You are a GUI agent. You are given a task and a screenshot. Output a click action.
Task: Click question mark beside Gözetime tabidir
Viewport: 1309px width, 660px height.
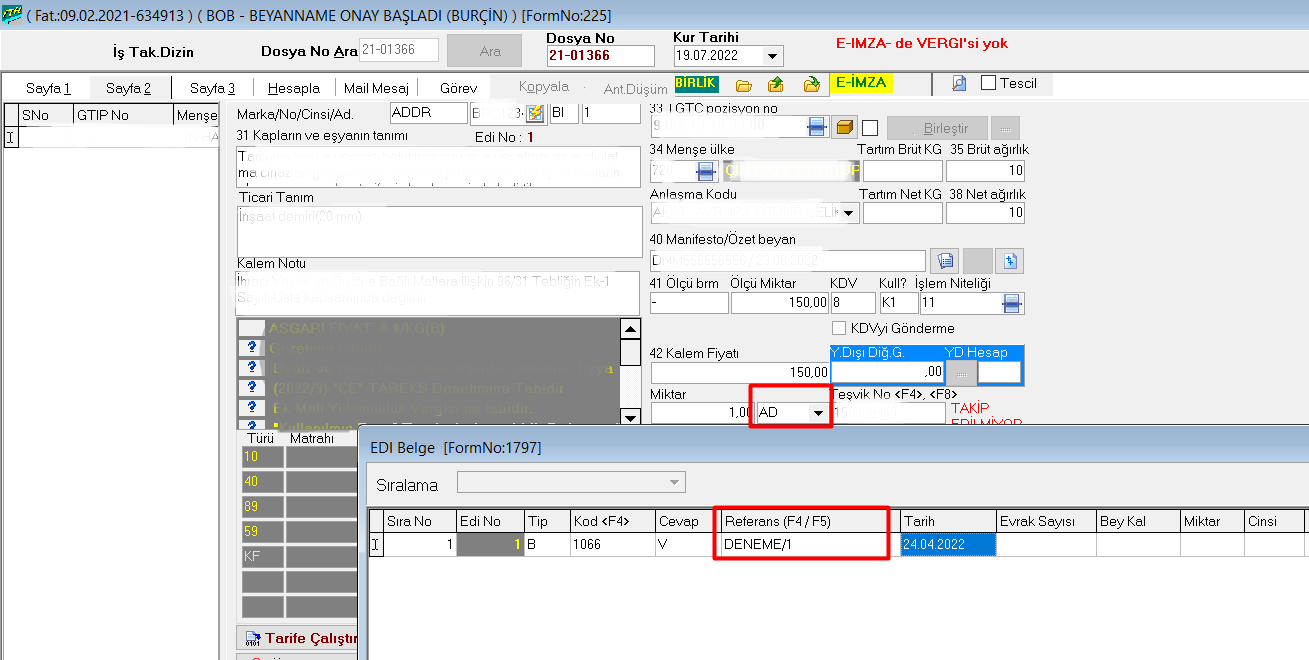pos(252,348)
